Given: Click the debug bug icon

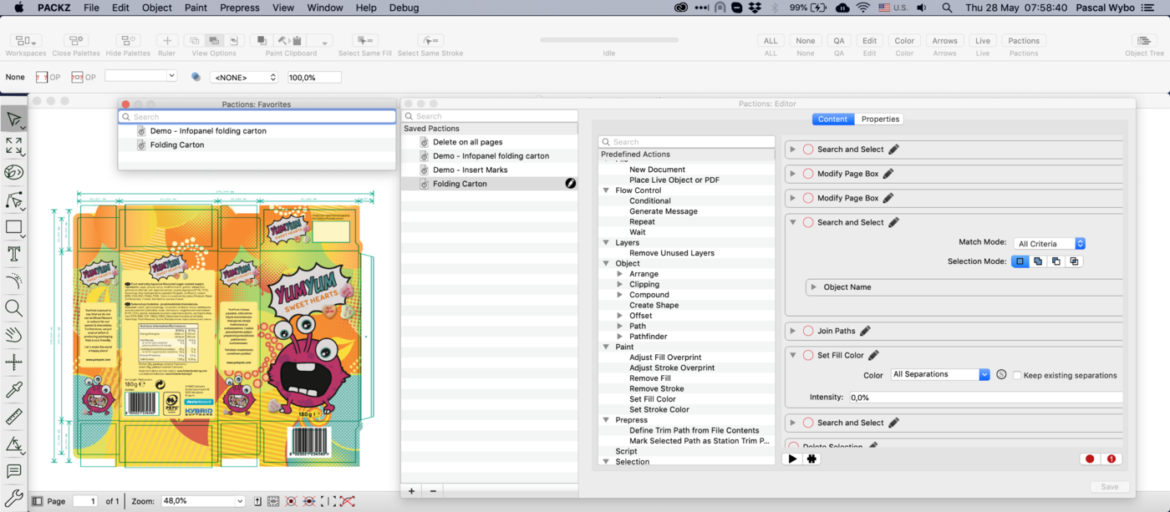Looking at the screenshot, I should [811, 459].
